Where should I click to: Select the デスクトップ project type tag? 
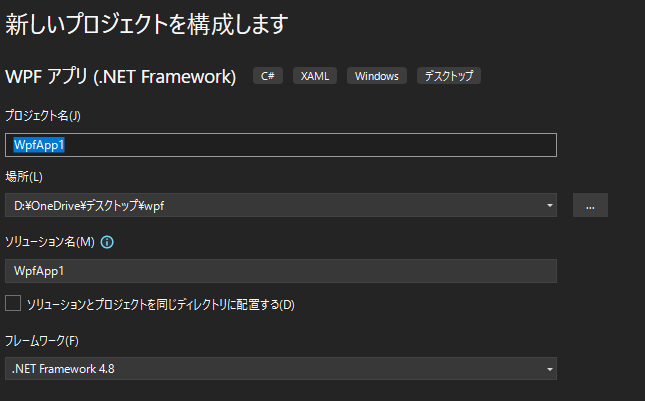click(x=449, y=76)
